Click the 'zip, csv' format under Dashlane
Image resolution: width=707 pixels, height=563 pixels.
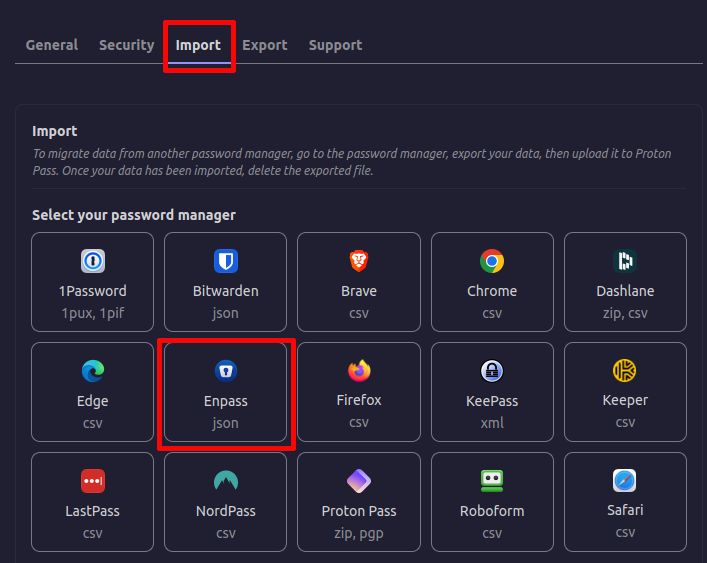(625, 313)
